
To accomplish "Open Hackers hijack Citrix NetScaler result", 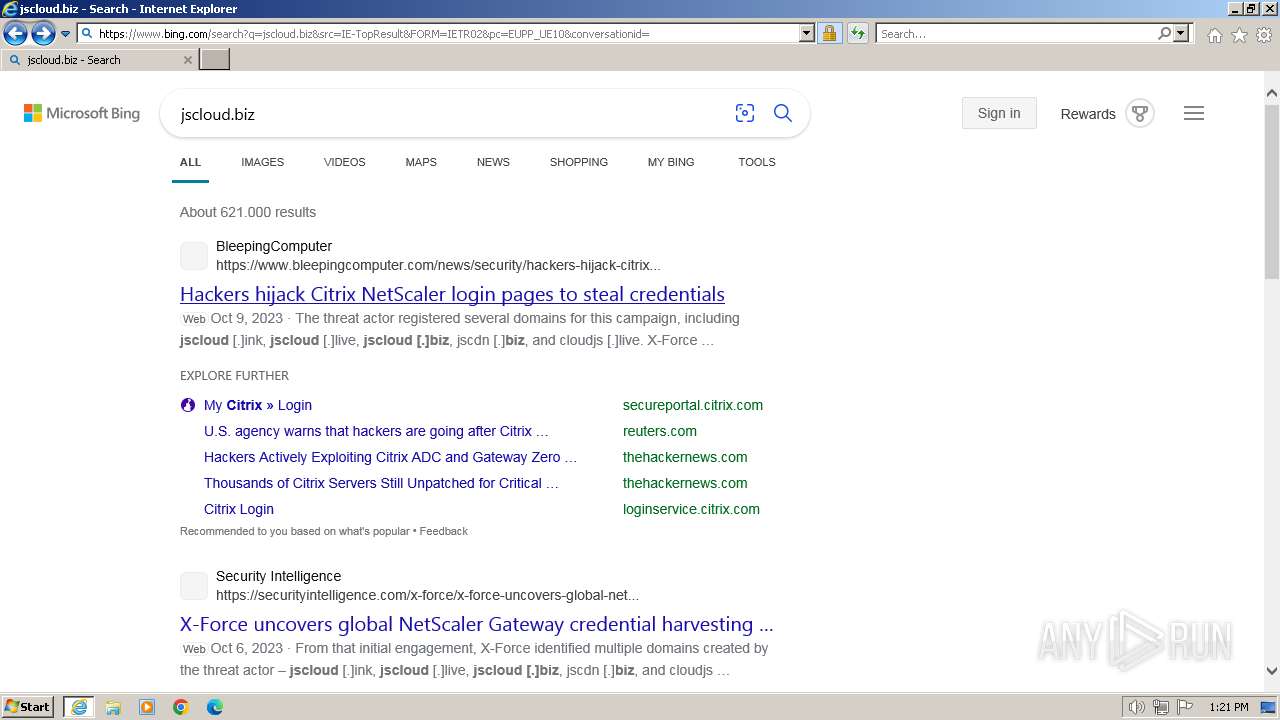I will click(452, 294).
